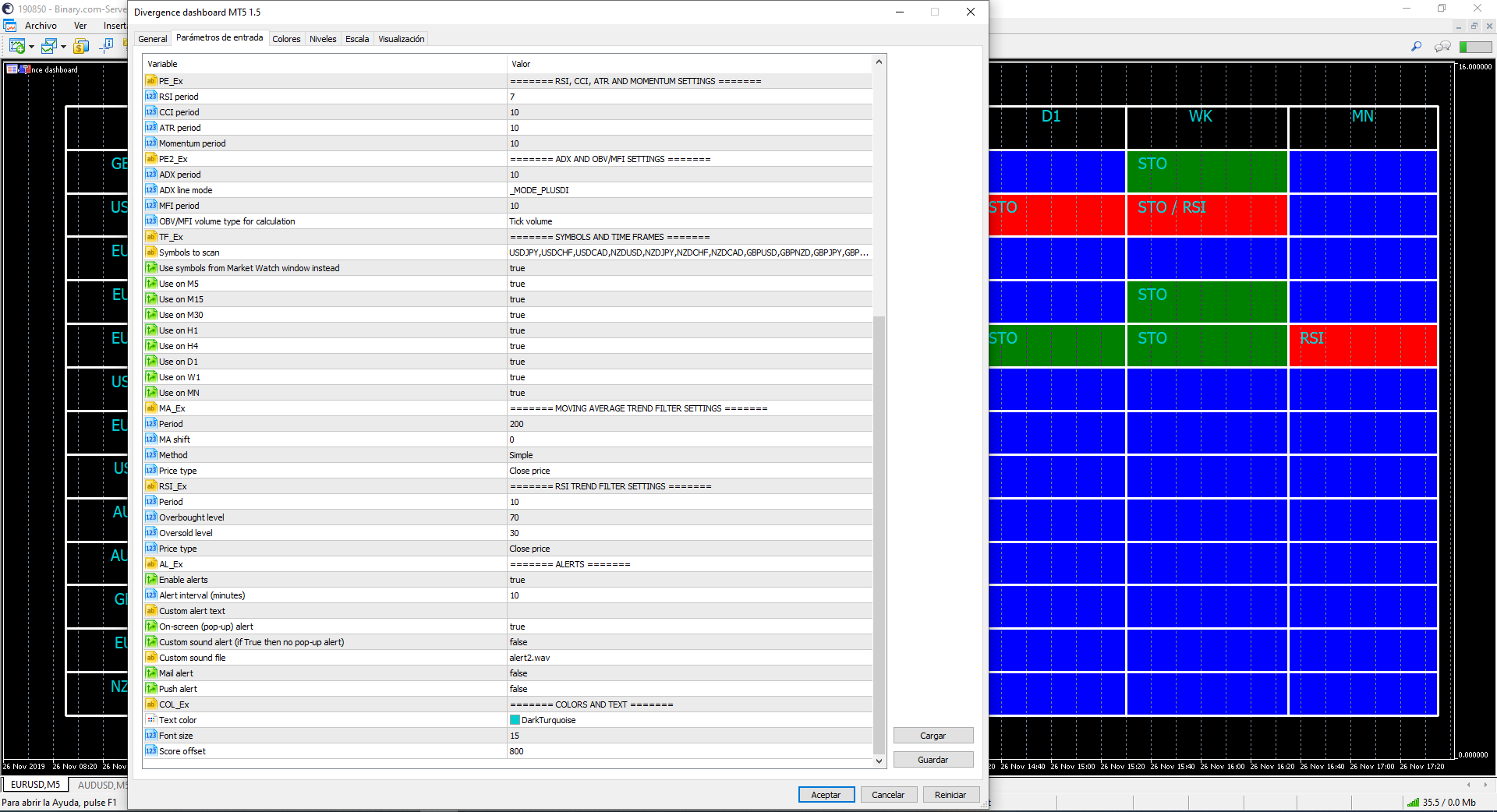Select the DarkTurquoise text color swatch
1497x812 pixels.
click(515, 720)
